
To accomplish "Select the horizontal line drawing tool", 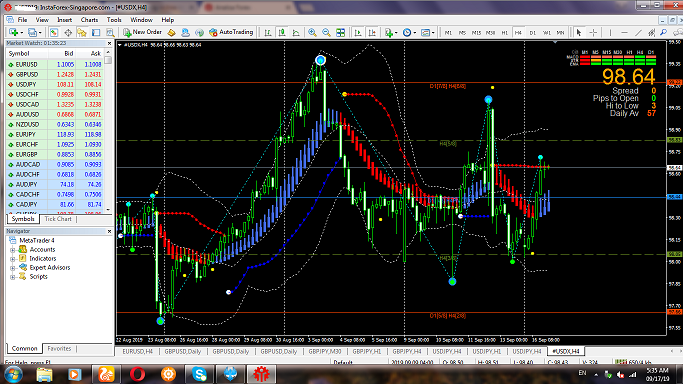I will point(624,32).
